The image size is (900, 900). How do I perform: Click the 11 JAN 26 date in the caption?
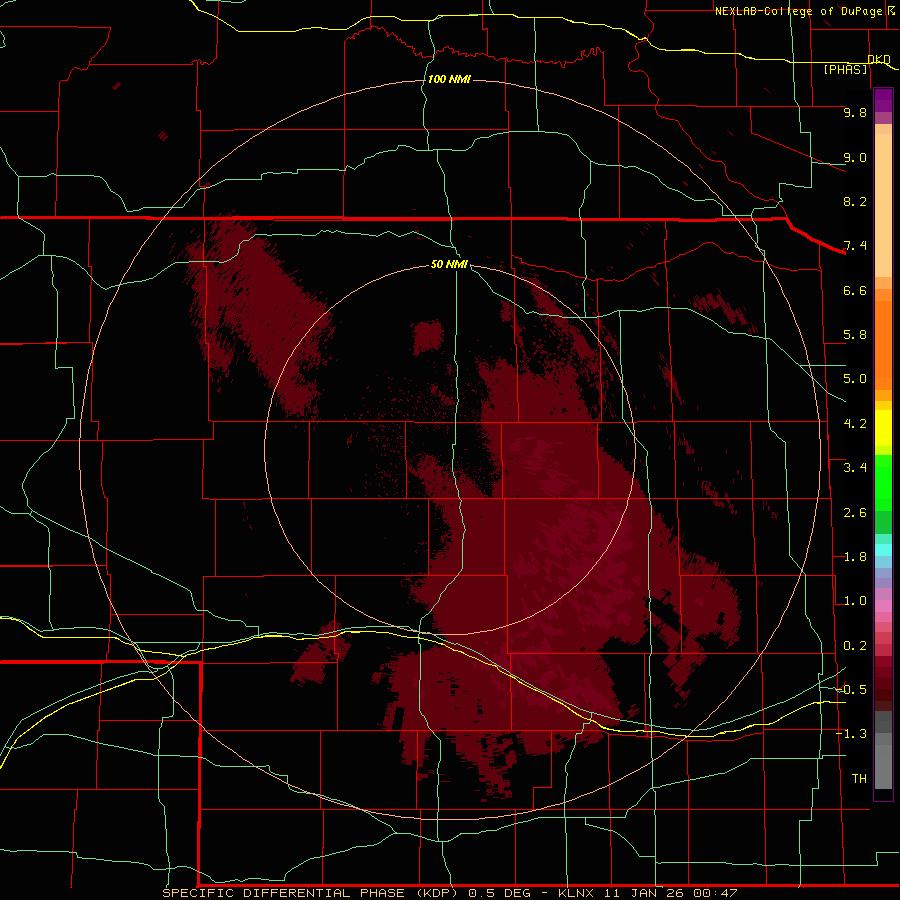(x=645, y=893)
